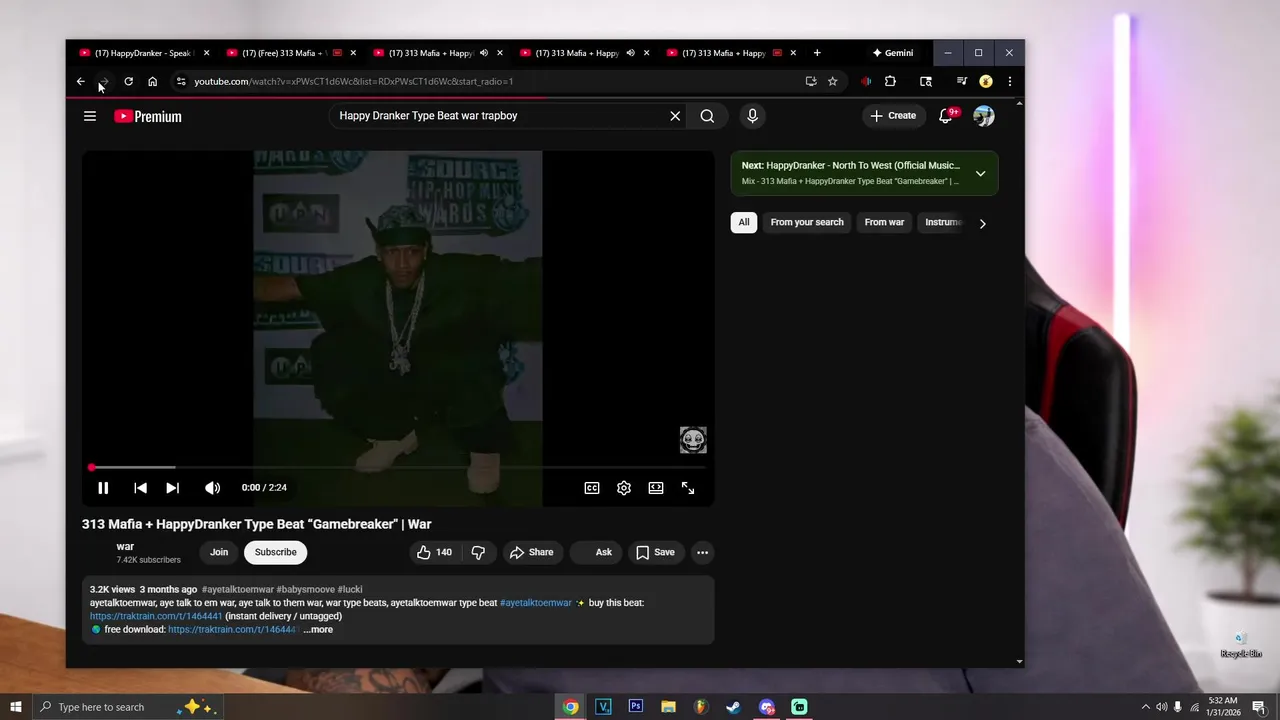Expand the mix playlist chevron
The width and height of the screenshot is (1280, 720).
click(x=980, y=173)
